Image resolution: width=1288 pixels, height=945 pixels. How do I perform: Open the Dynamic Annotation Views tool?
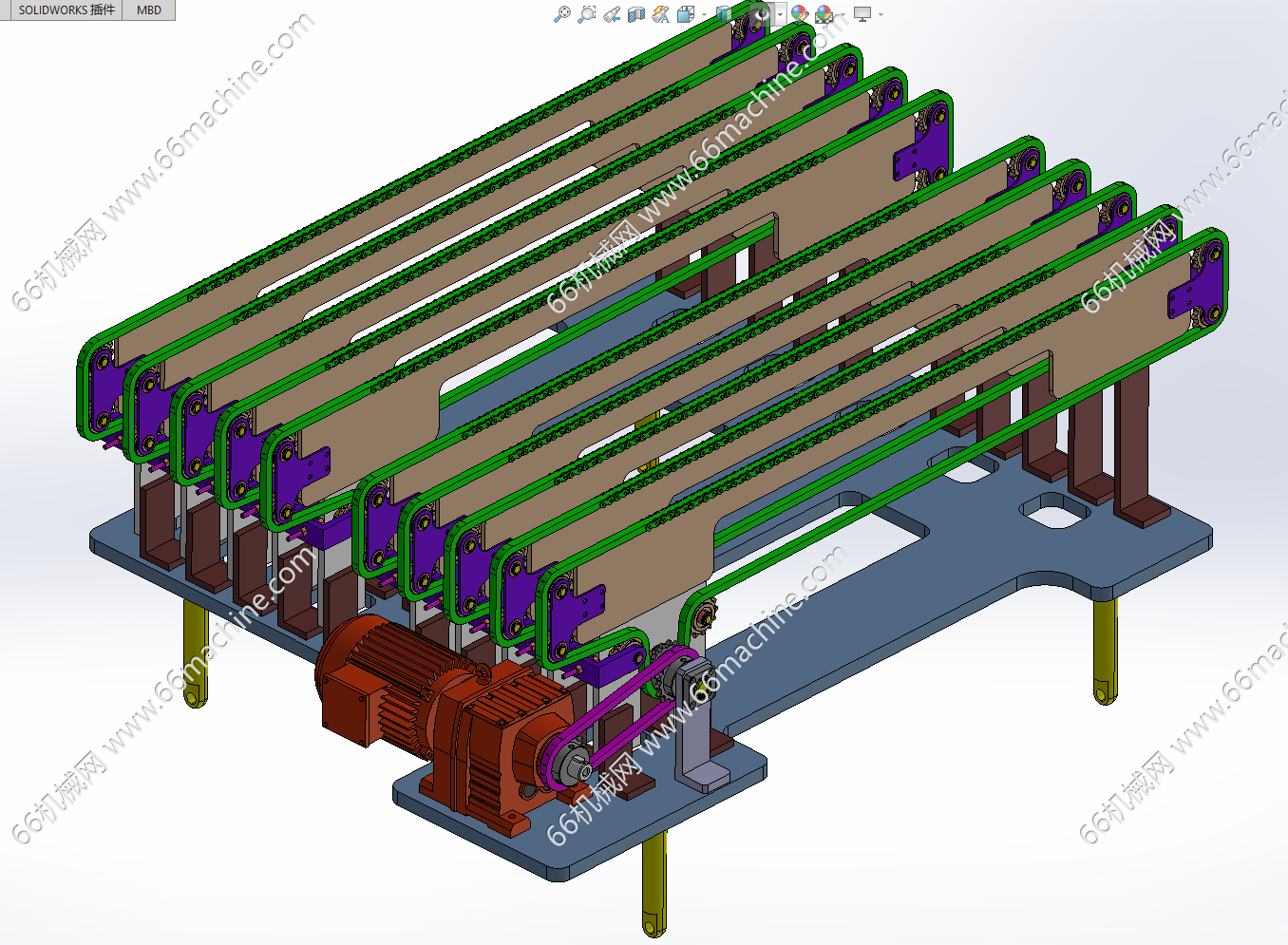point(661,14)
